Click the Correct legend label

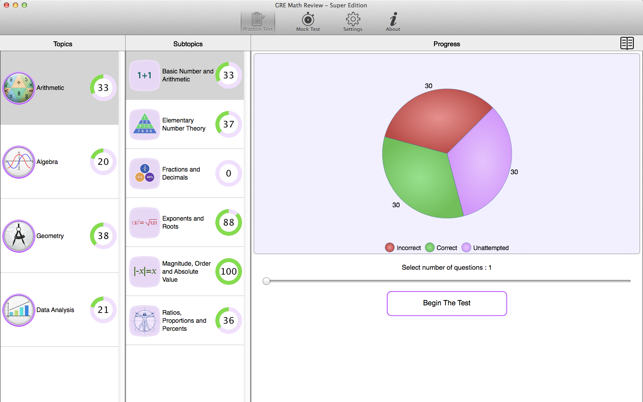pos(447,248)
